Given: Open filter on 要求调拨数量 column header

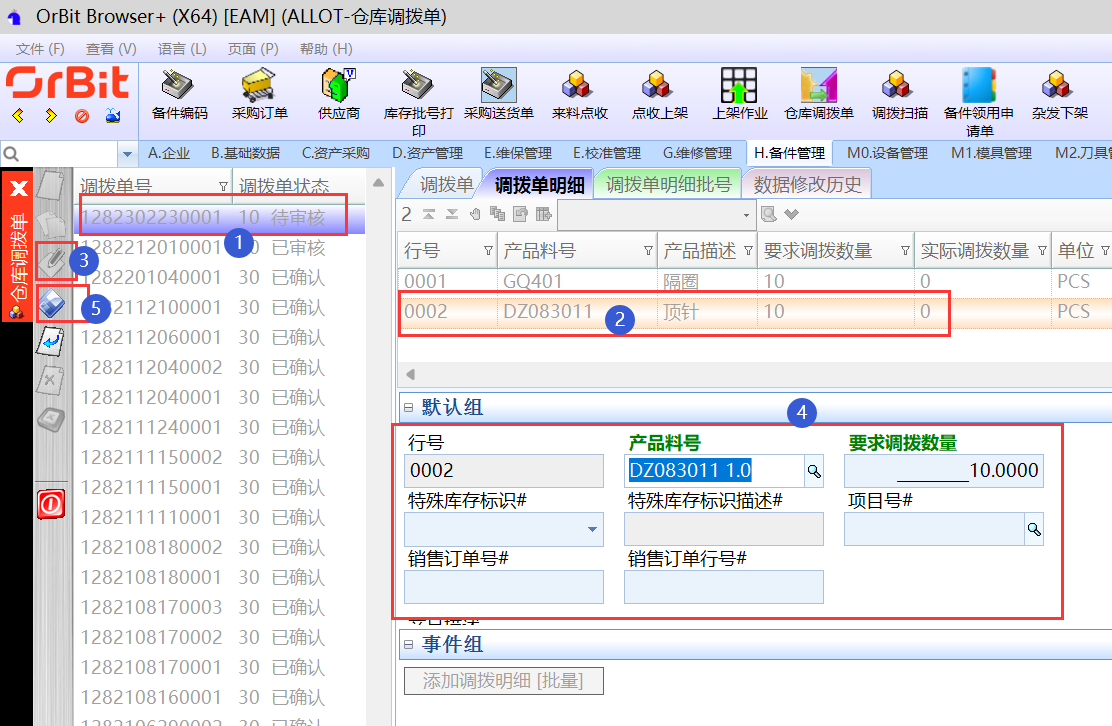Looking at the screenshot, I should tap(905, 251).
